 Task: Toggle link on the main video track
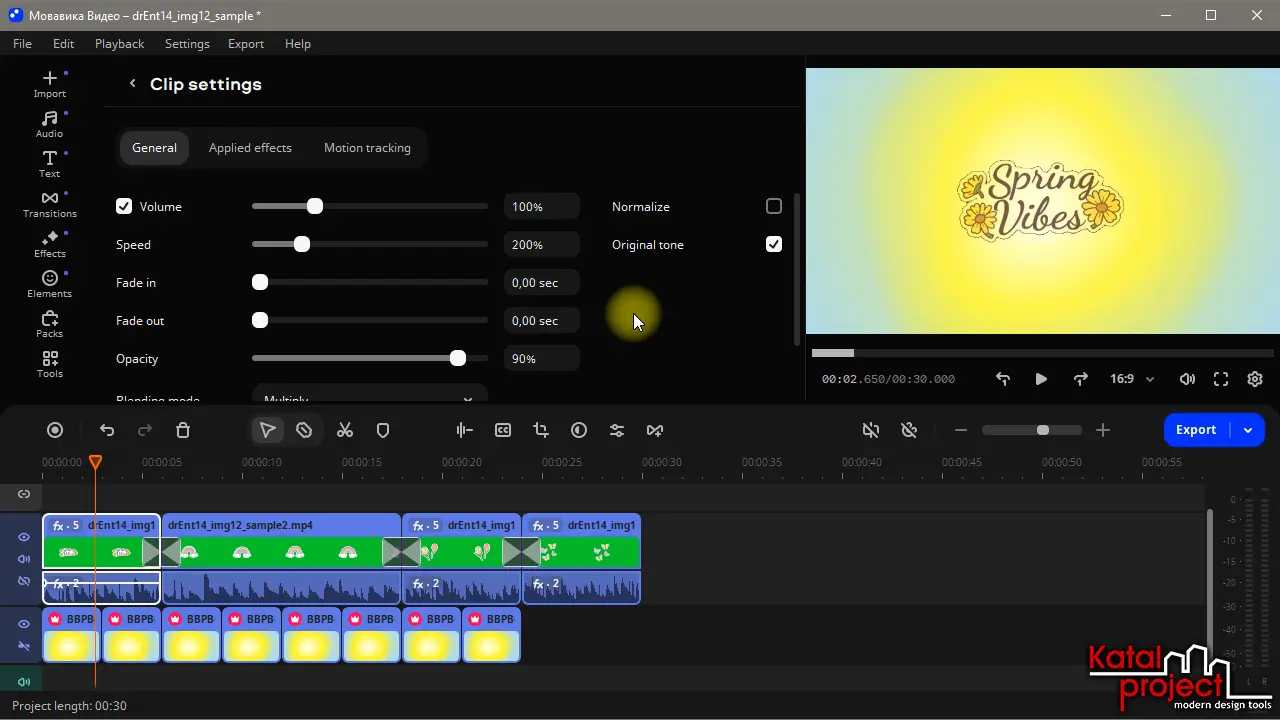(24, 581)
